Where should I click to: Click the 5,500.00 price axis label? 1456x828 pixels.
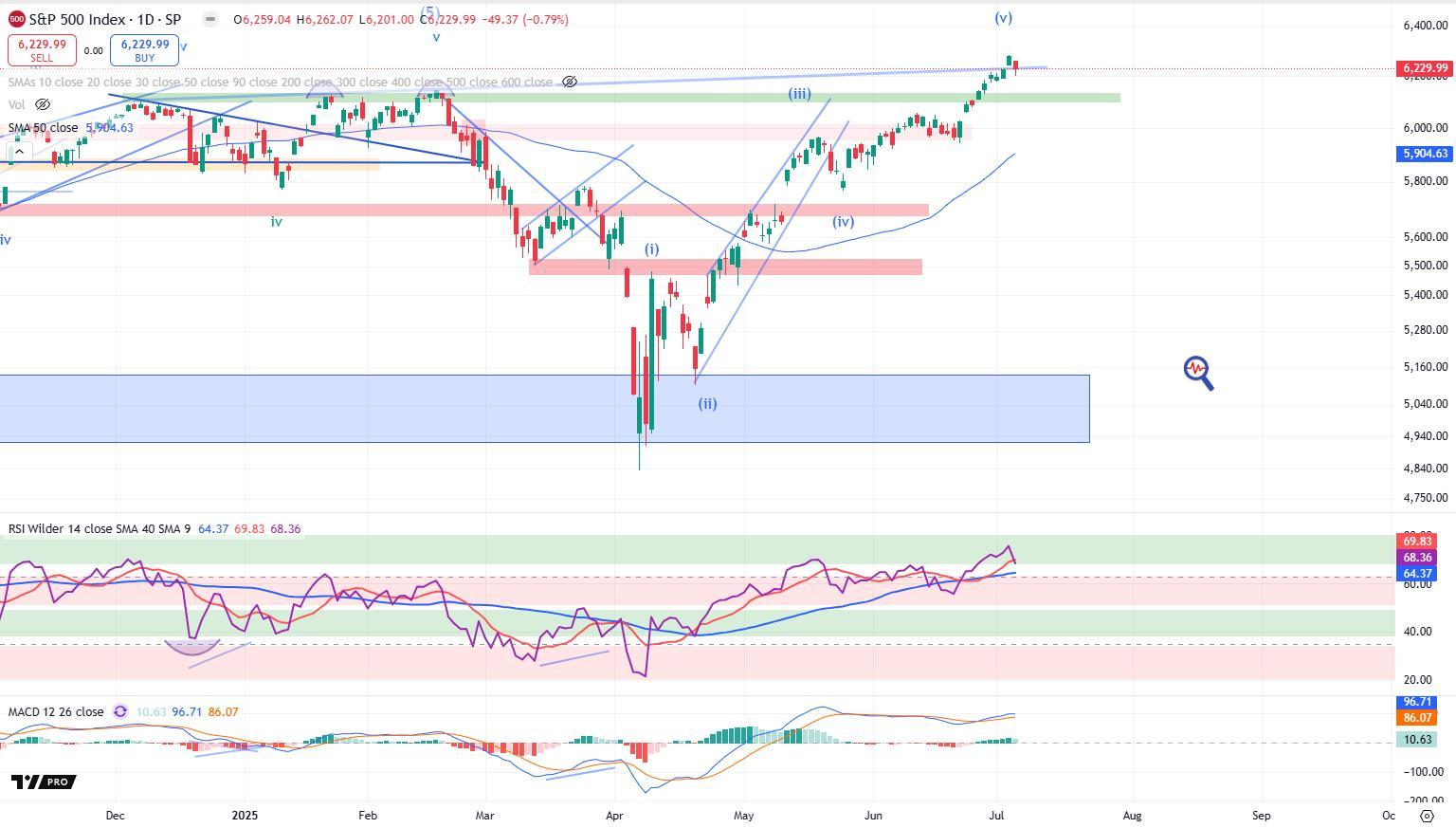(1426, 266)
